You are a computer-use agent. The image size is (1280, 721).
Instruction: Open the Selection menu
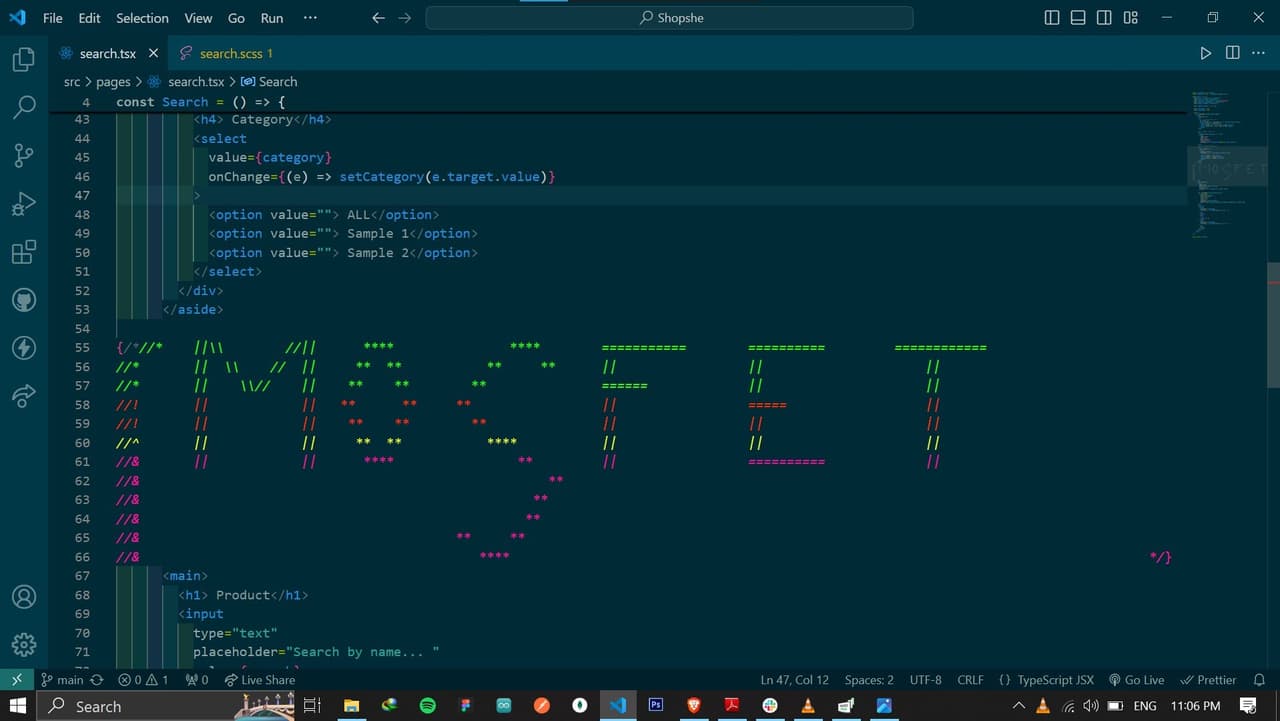point(142,18)
